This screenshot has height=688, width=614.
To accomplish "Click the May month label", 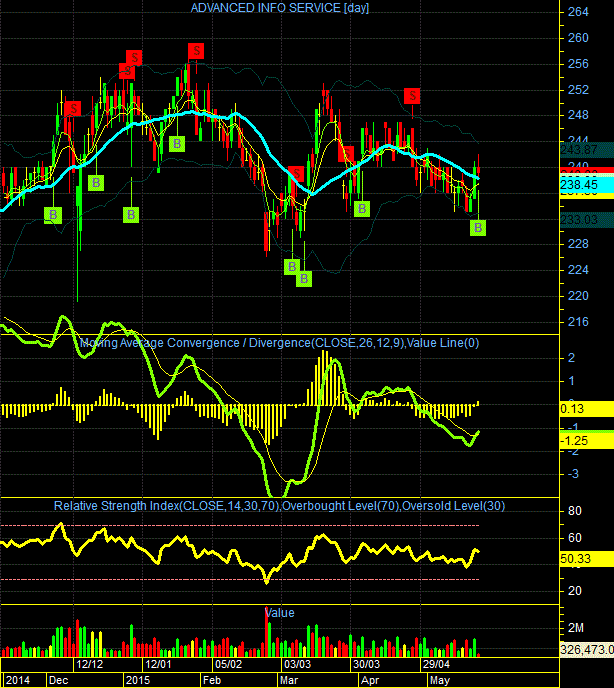I will (440, 680).
